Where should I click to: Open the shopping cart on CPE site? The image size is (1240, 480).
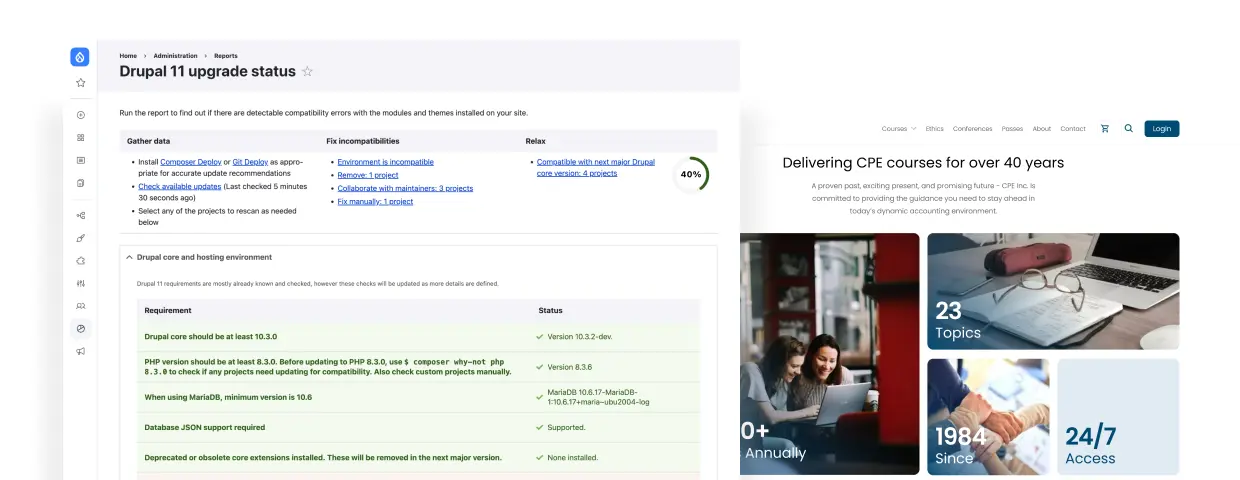[x=1105, y=129]
